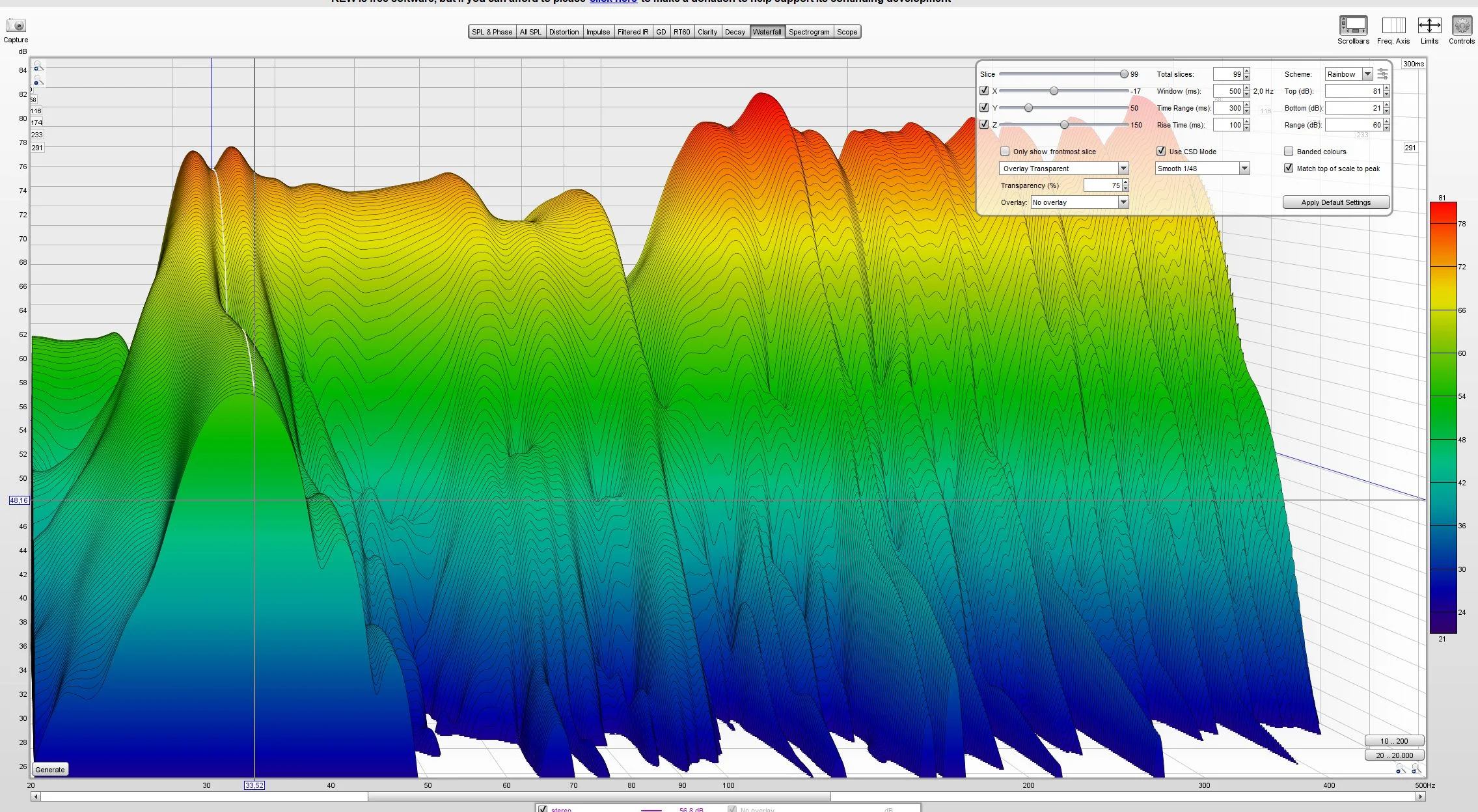Screen dimensions: 1478x812
Task: Open the Scheme Rainbow dropdown
Action: click(x=1348, y=74)
